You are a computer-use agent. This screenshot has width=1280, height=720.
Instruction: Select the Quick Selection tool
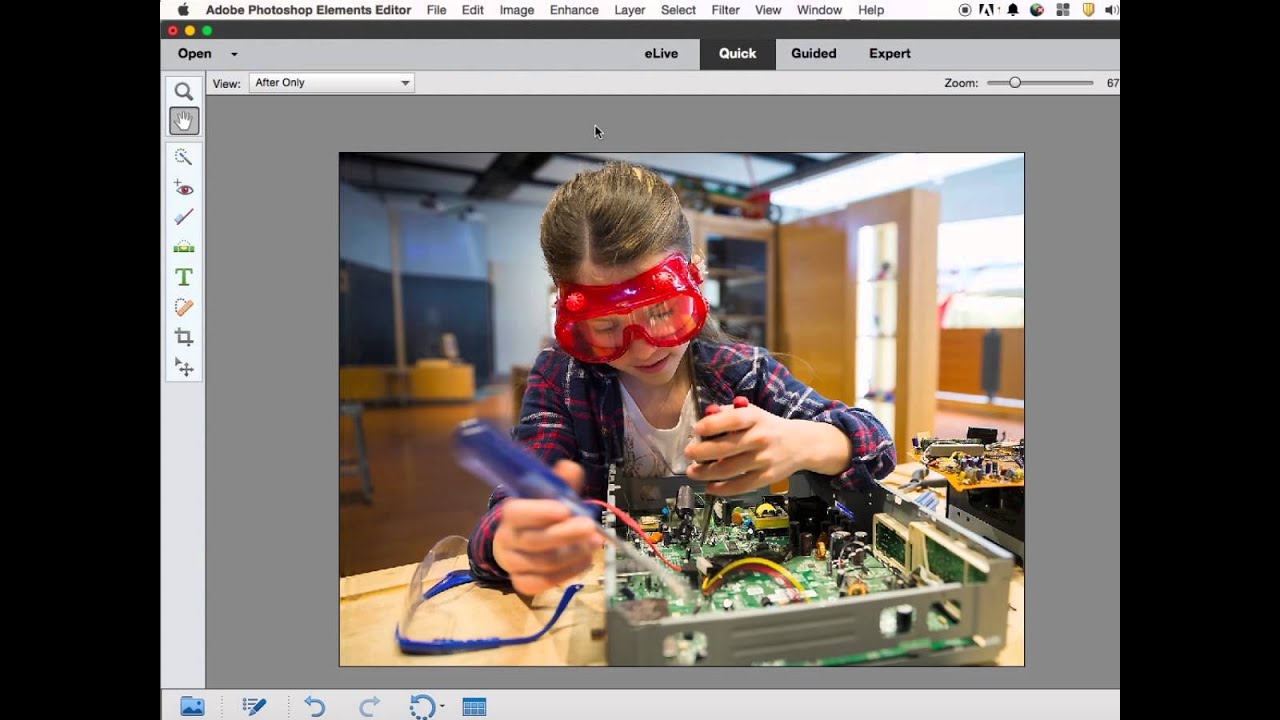183,157
